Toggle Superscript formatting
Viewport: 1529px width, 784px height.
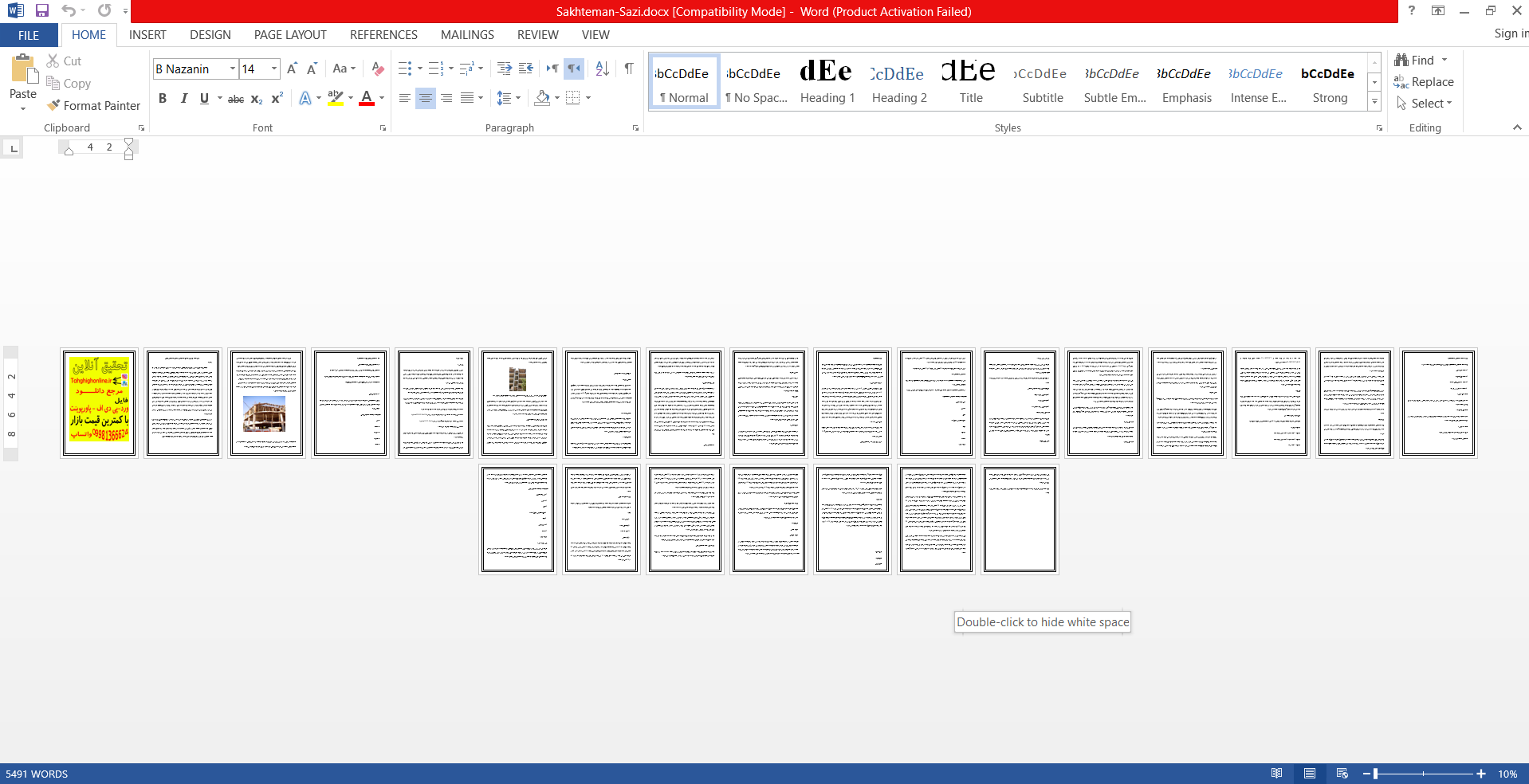click(x=277, y=98)
